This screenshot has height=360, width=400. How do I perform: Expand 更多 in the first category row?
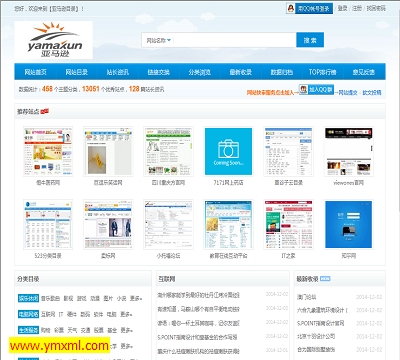coord(136,298)
